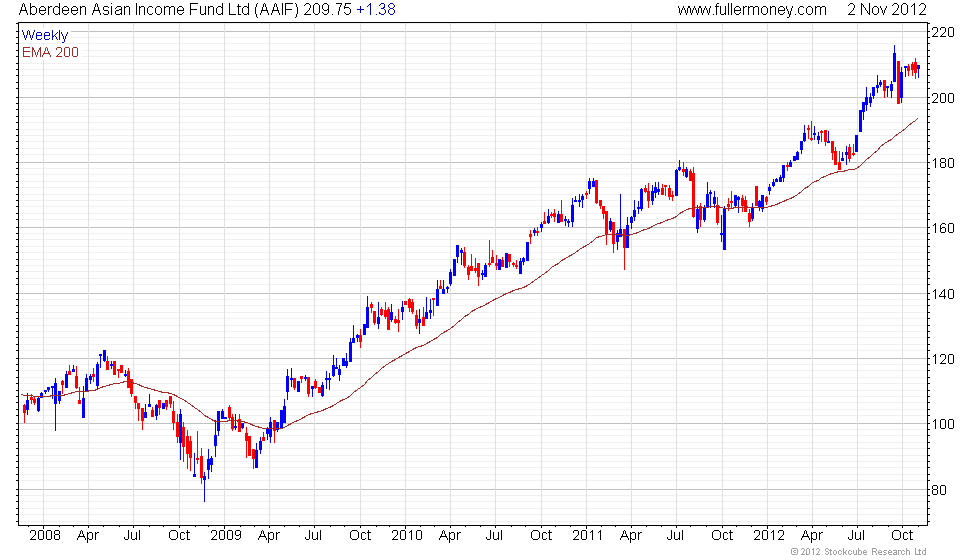Click the 2011 year axis label
This screenshot has height=560, width=980.
588,535
